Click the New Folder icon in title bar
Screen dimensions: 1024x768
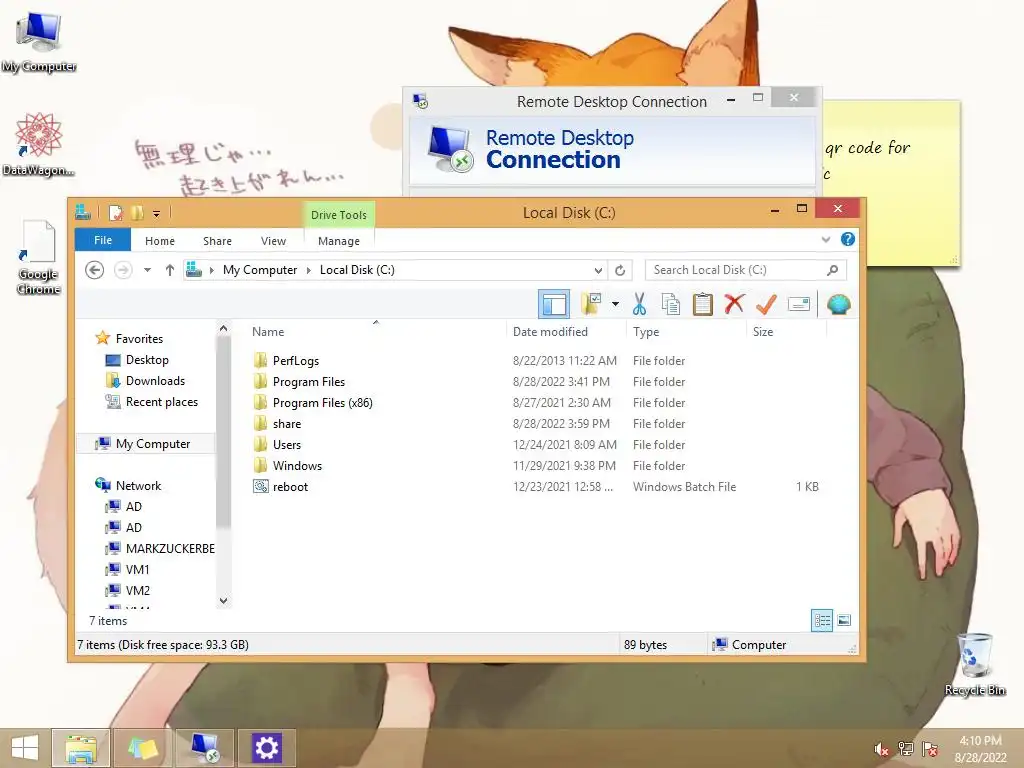pos(137,213)
